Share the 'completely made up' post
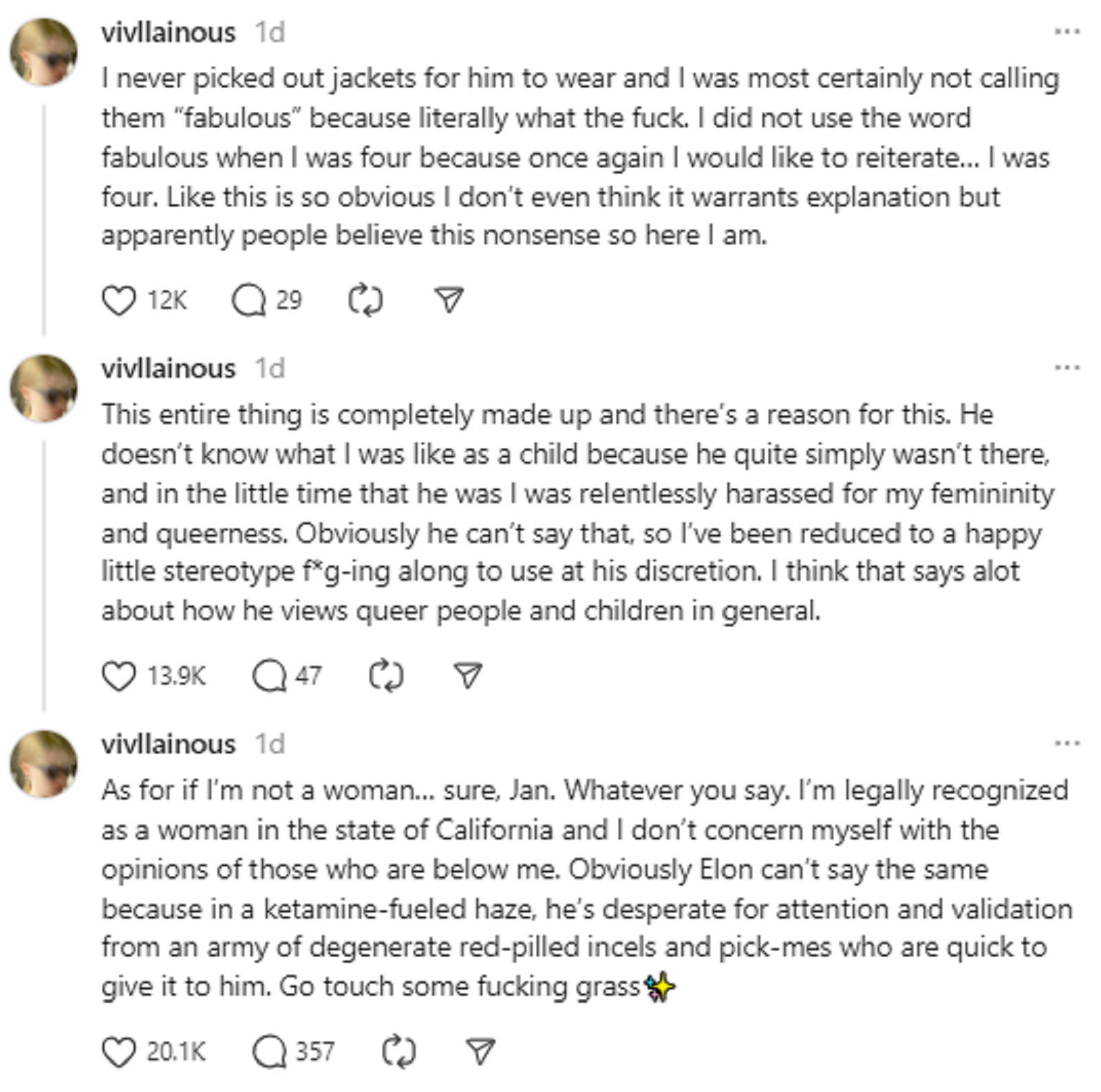Viewport: 1101px width, 1092px height. [469, 675]
